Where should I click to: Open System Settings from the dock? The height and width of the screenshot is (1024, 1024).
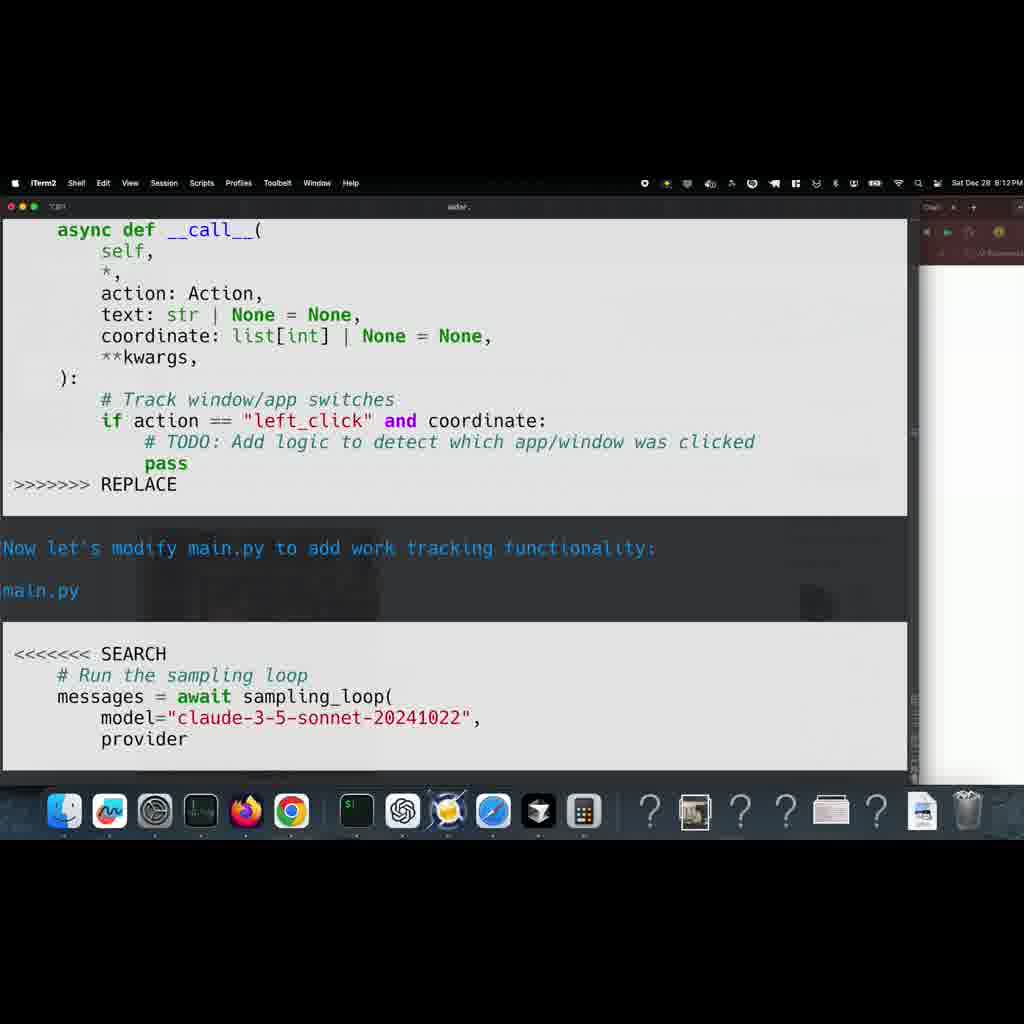(155, 811)
